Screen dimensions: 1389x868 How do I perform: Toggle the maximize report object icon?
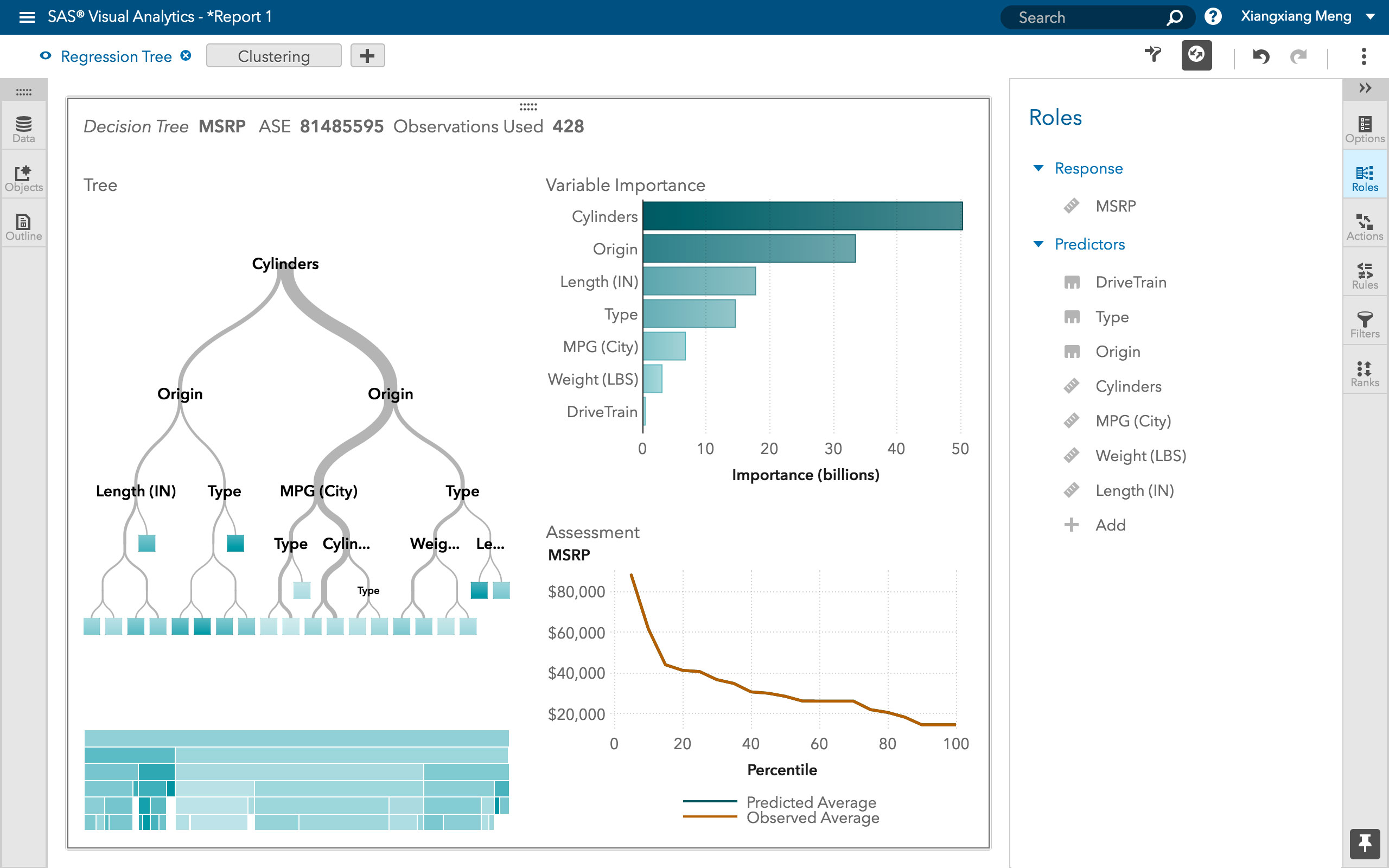pyautogui.click(x=1197, y=55)
